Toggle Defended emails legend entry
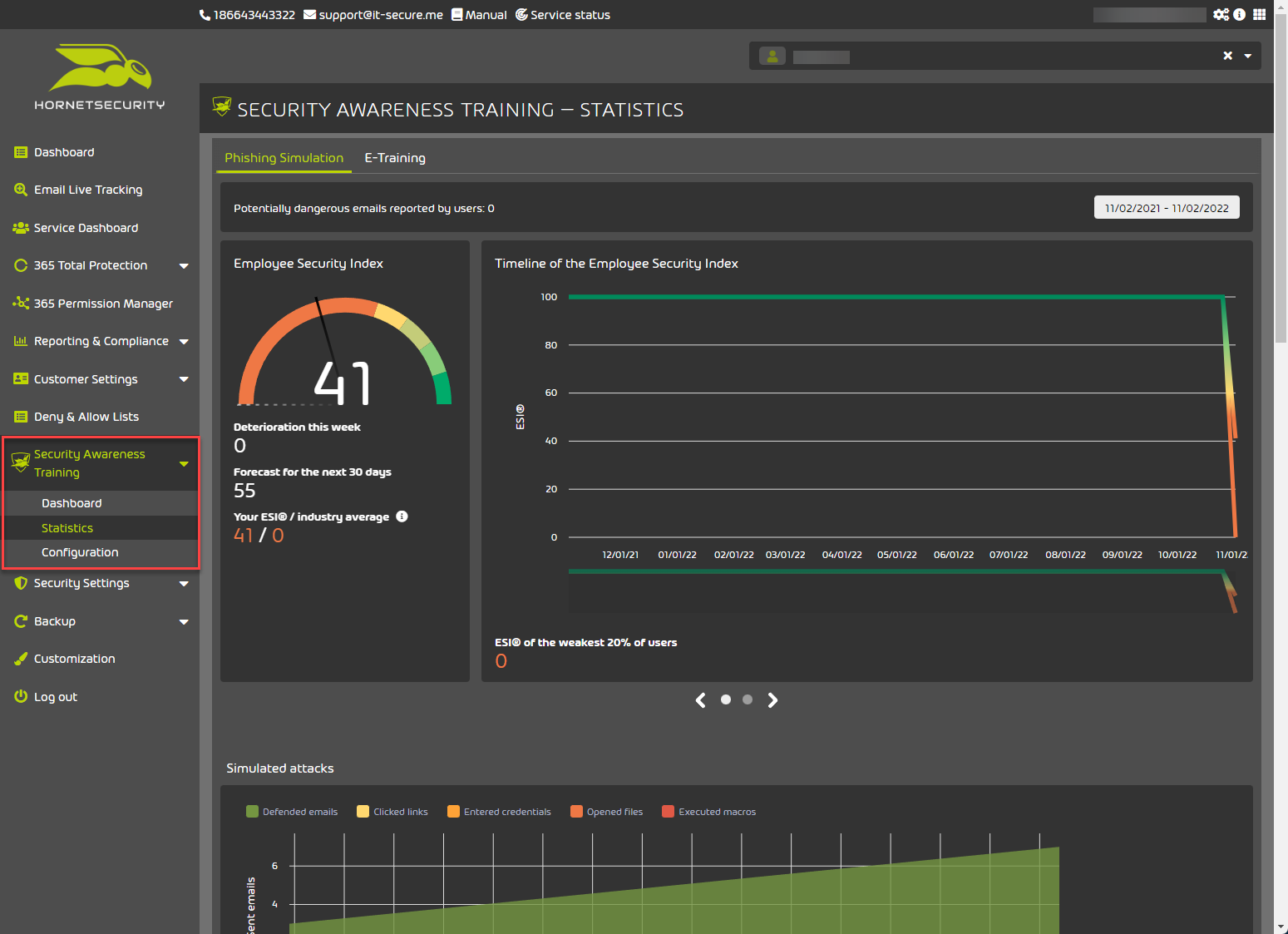Viewport: 1288px width, 934px height. click(x=292, y=812)
